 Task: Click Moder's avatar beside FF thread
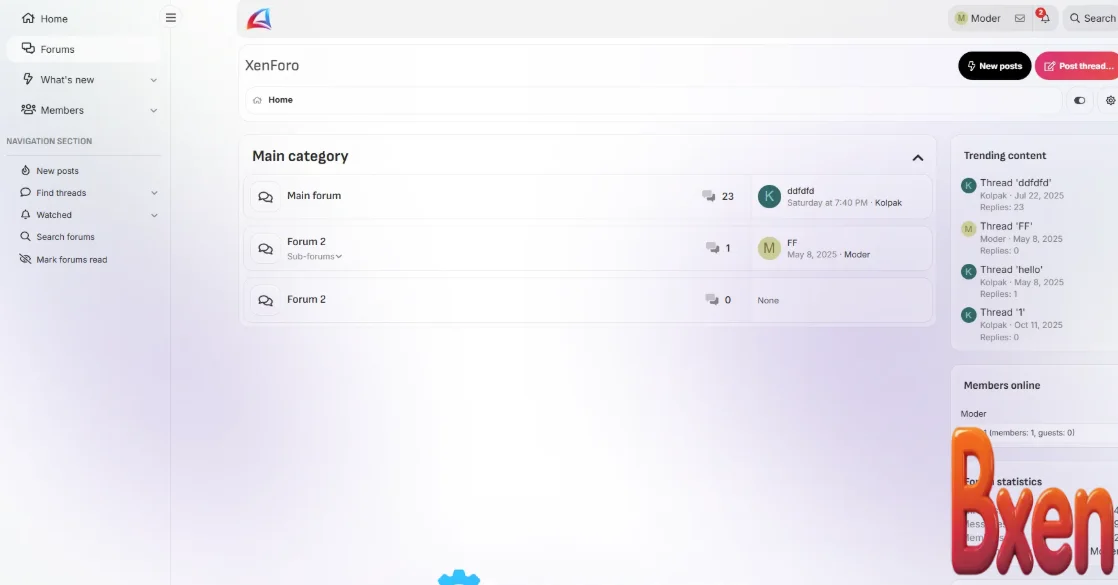[x=768, y=248]
